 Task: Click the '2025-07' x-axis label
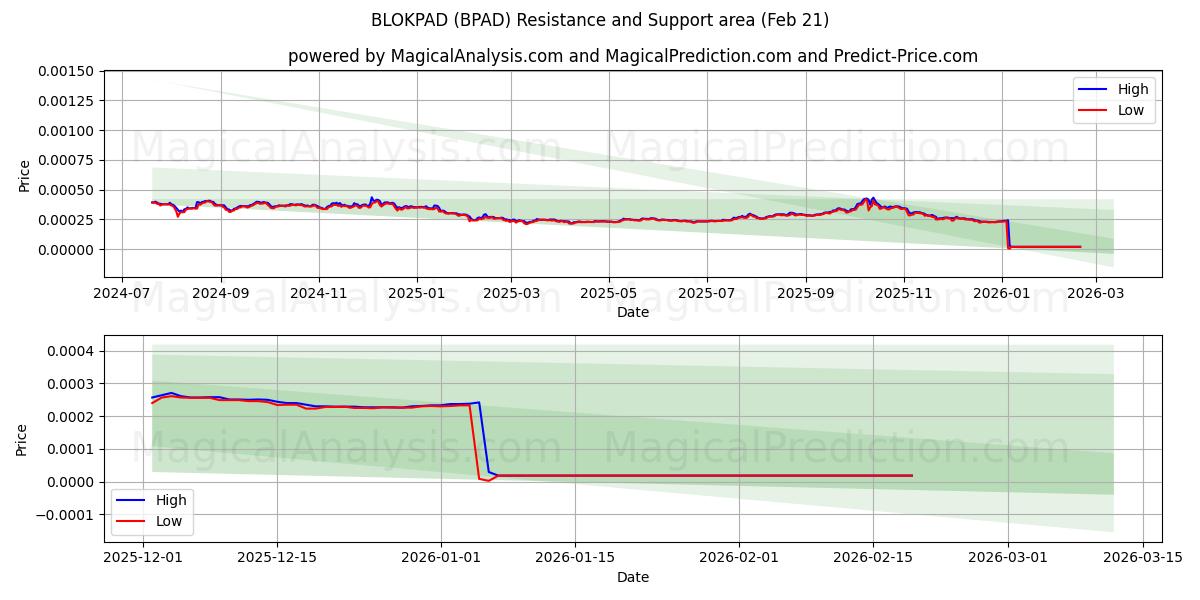coord(707,294)
